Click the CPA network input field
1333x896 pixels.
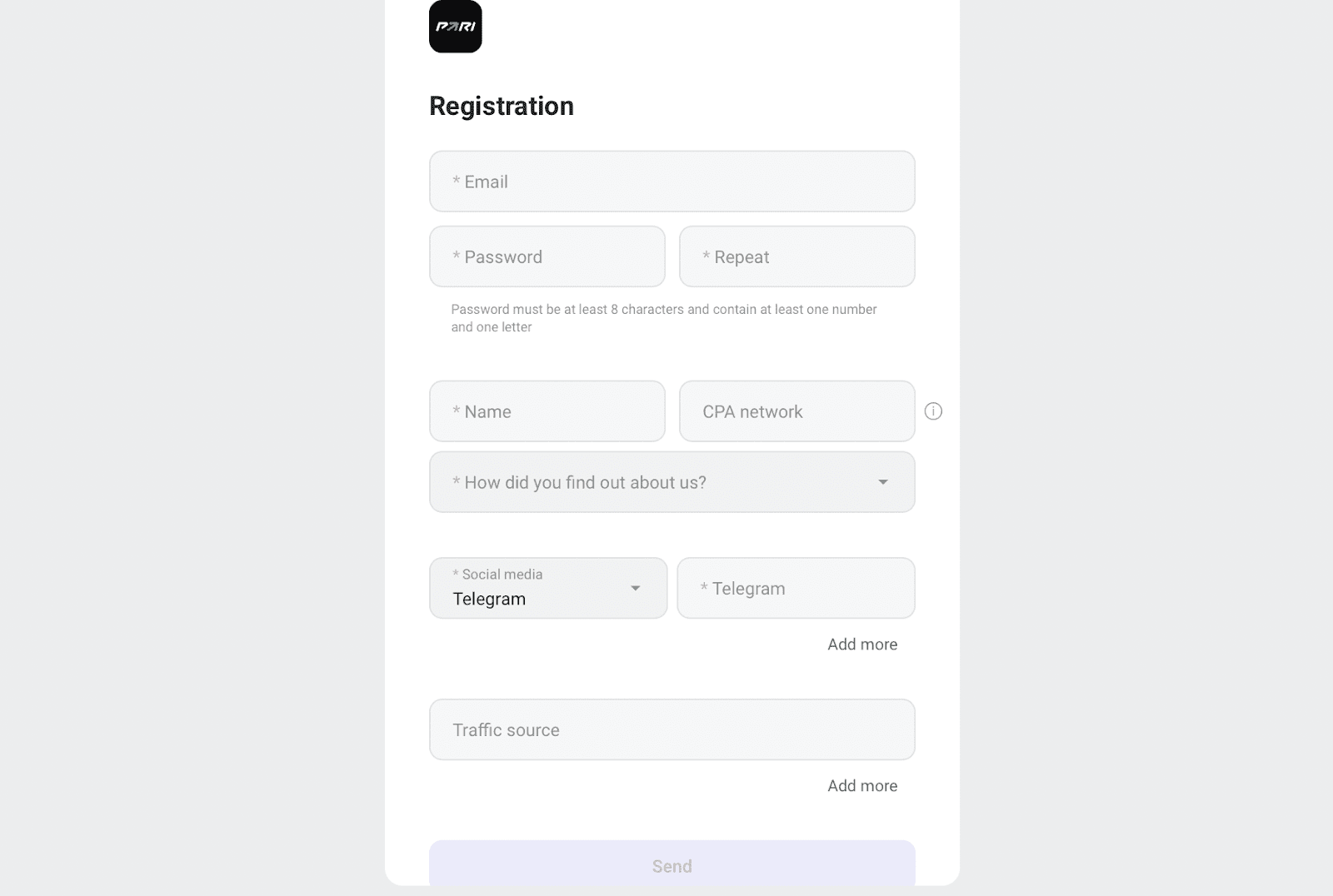796,411
